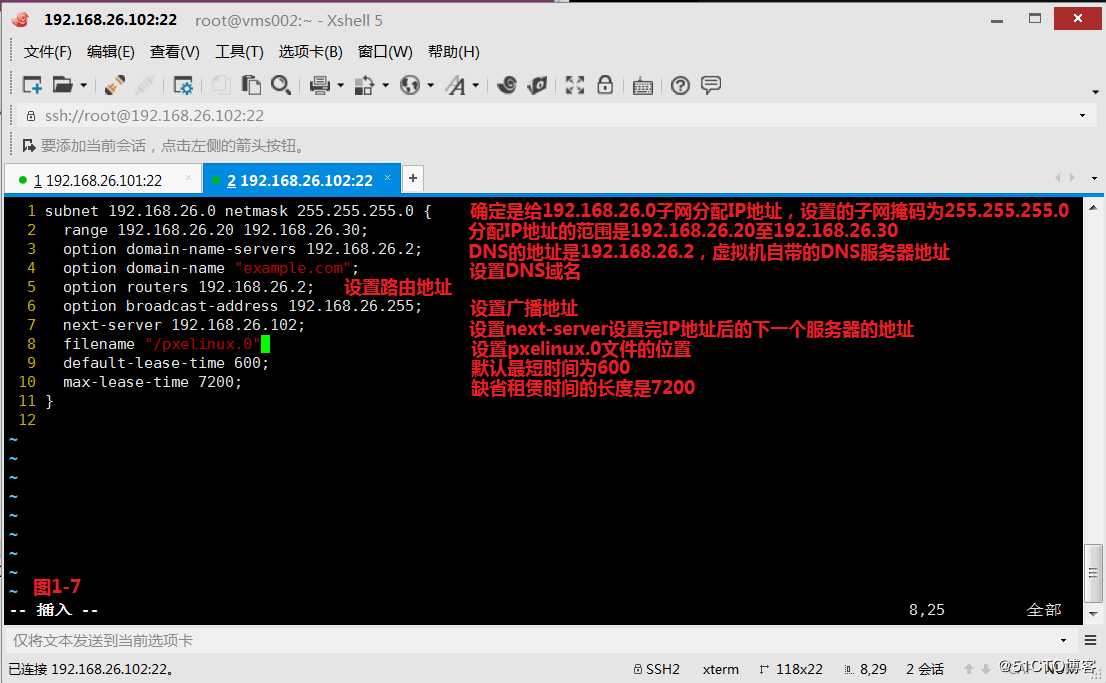Viewport: 1106px width, 683px height.
Task: Expand the Font dropdown arrow
Action: tap(475, 85)
